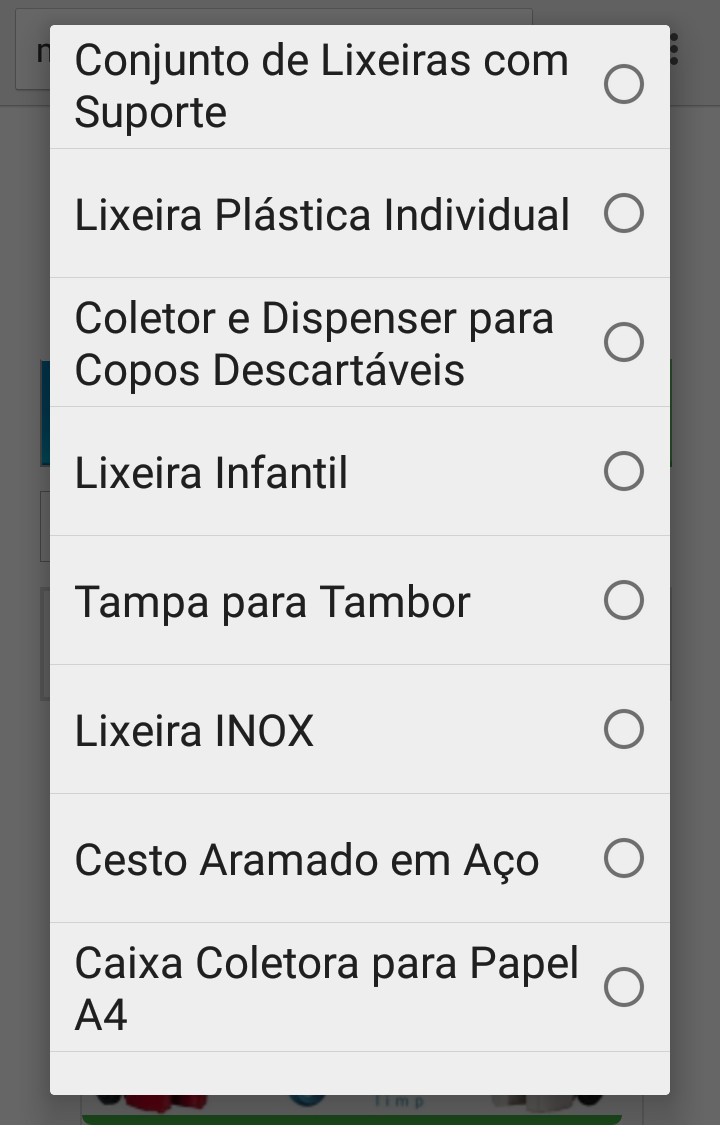
Task: Enable the Lixeira Infantil radio button
Action: (624, 471)
